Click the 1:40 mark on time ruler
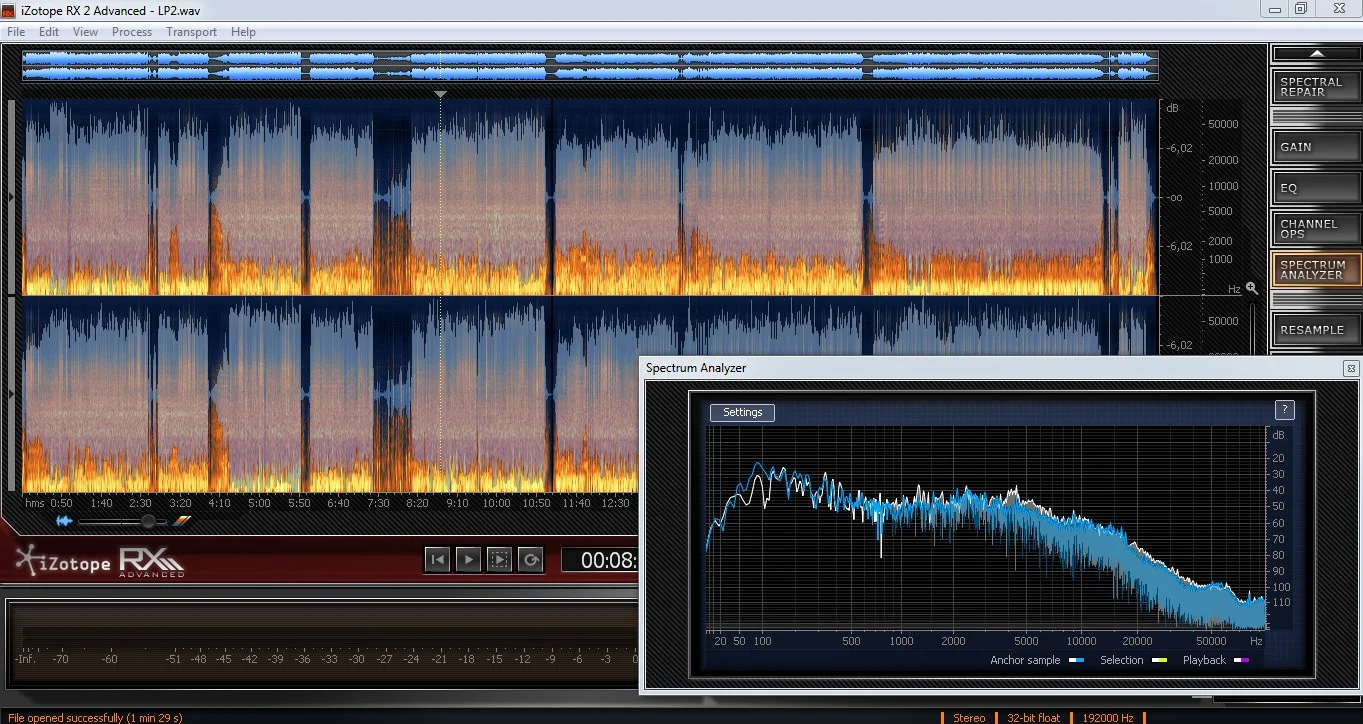The image size is (1363, 724). coord(101,503)
